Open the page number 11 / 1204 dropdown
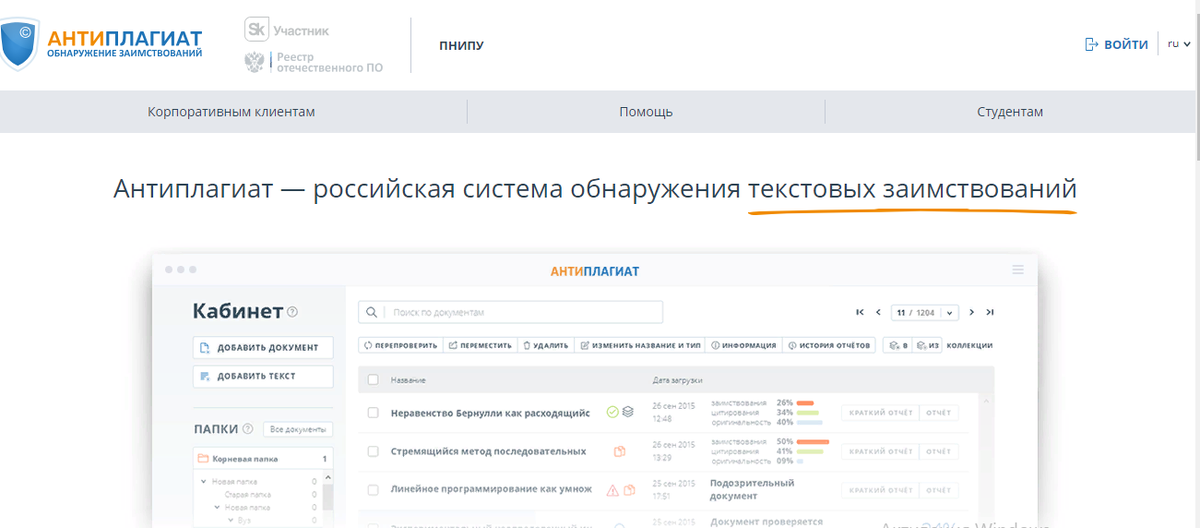 [925, 313]
